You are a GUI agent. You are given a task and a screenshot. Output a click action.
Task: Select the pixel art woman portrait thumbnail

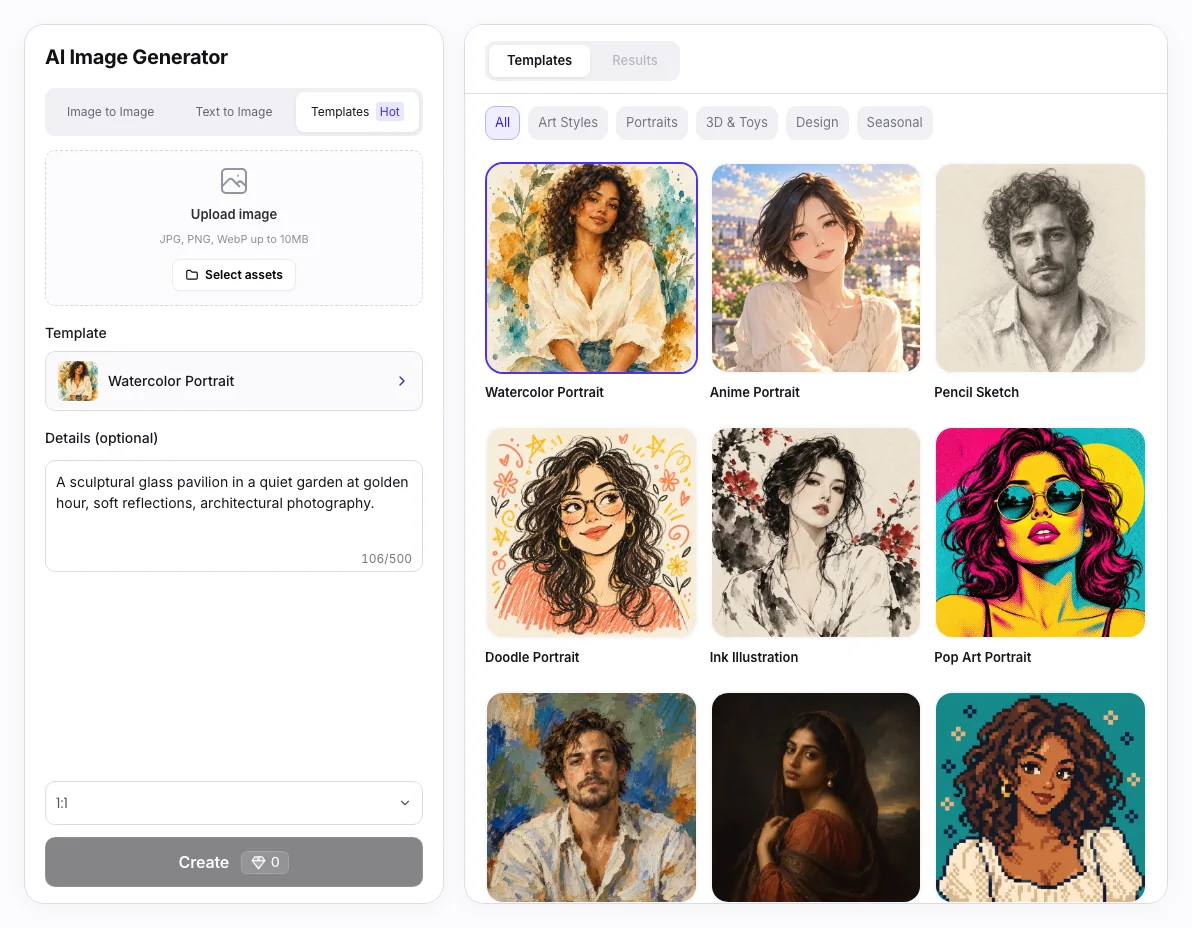1040,797
